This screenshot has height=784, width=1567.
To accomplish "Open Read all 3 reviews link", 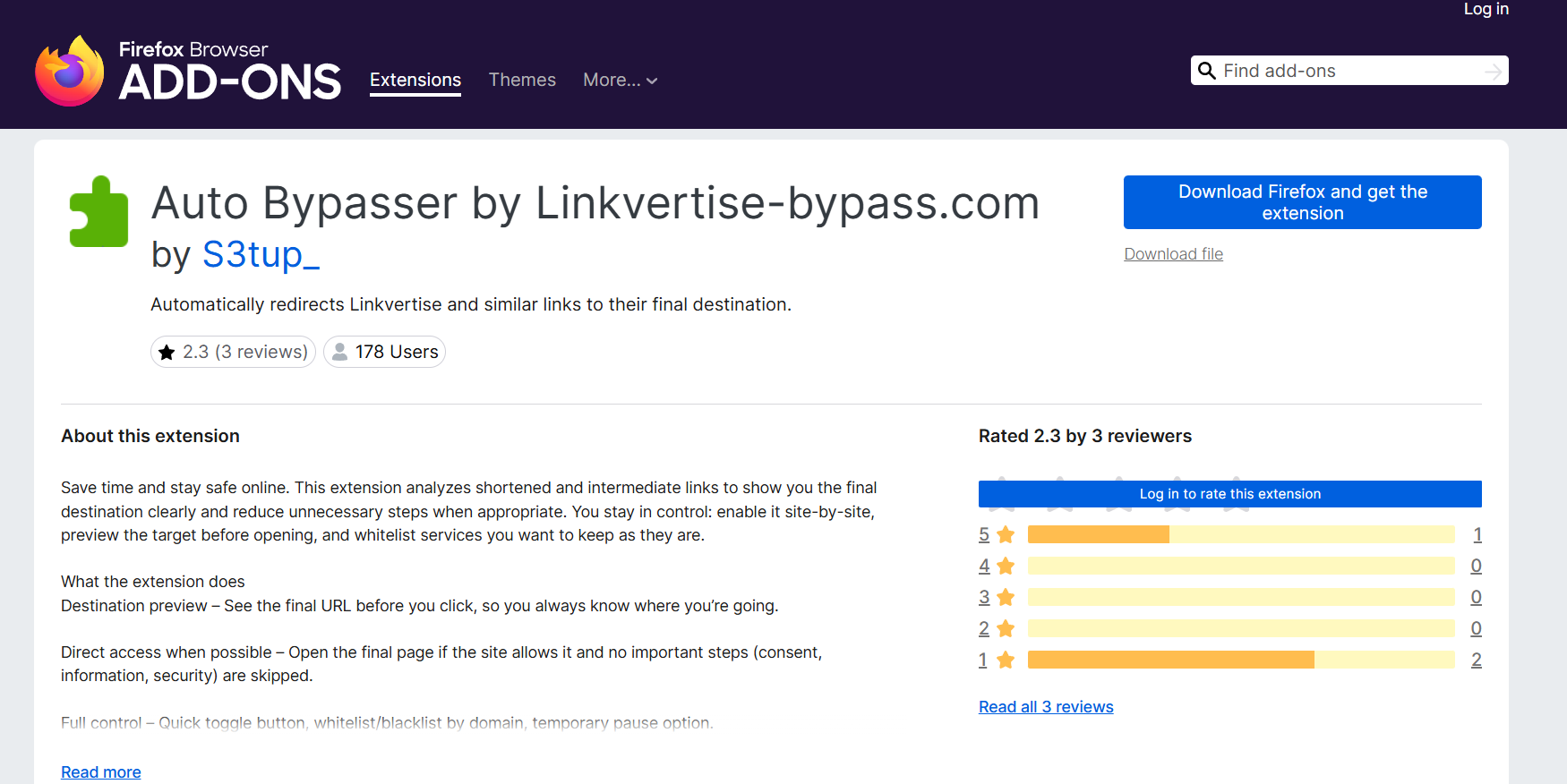I will (x=1046, y=707).
